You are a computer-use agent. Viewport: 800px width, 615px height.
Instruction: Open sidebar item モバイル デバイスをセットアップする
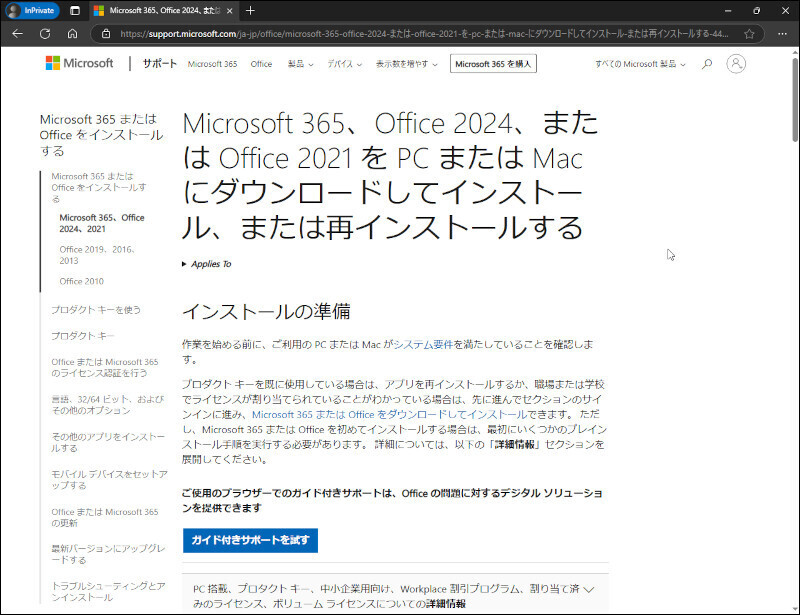(109, 480)
